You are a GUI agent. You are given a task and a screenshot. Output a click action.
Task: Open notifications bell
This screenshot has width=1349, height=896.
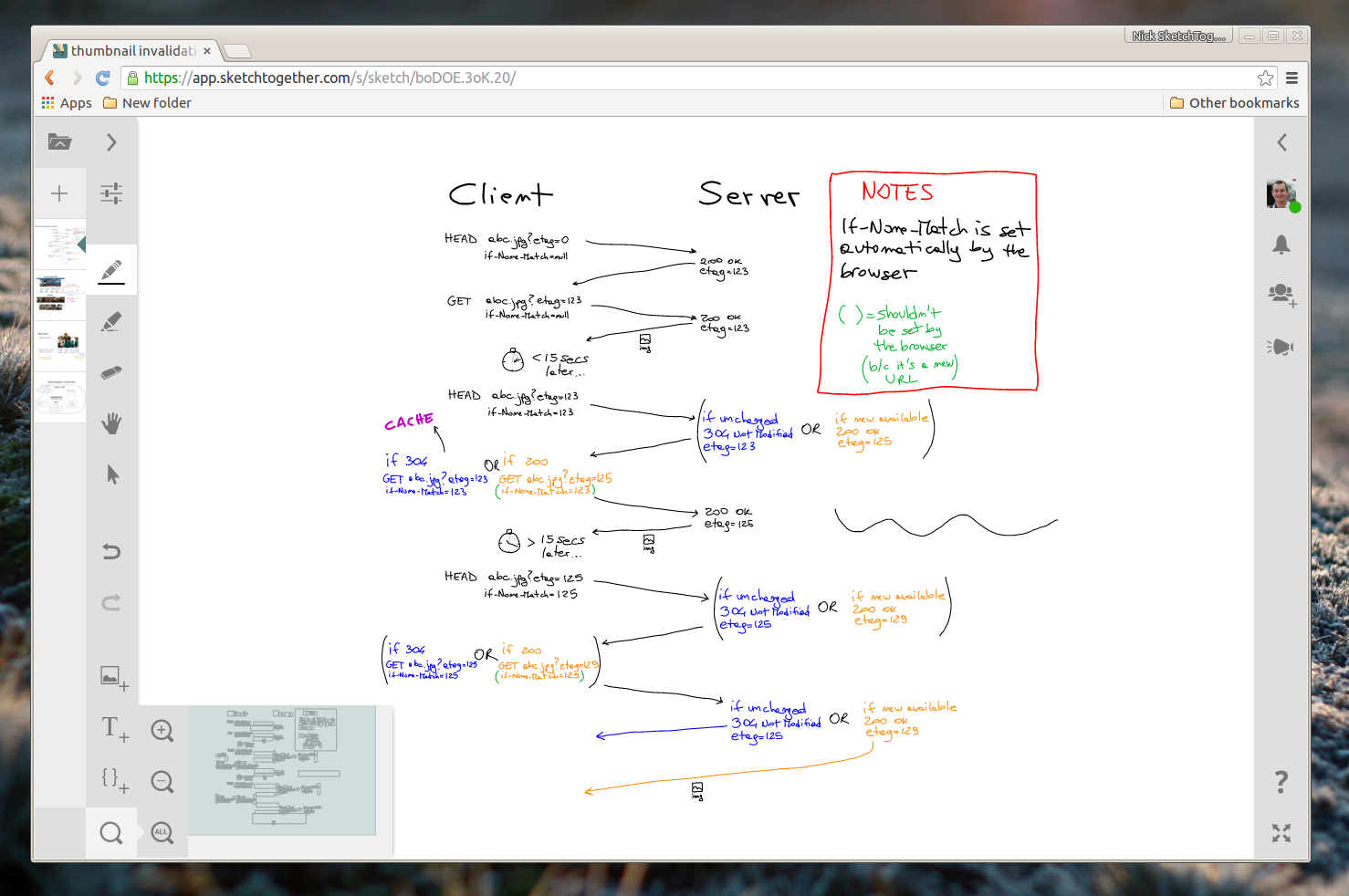(1281, 245)
